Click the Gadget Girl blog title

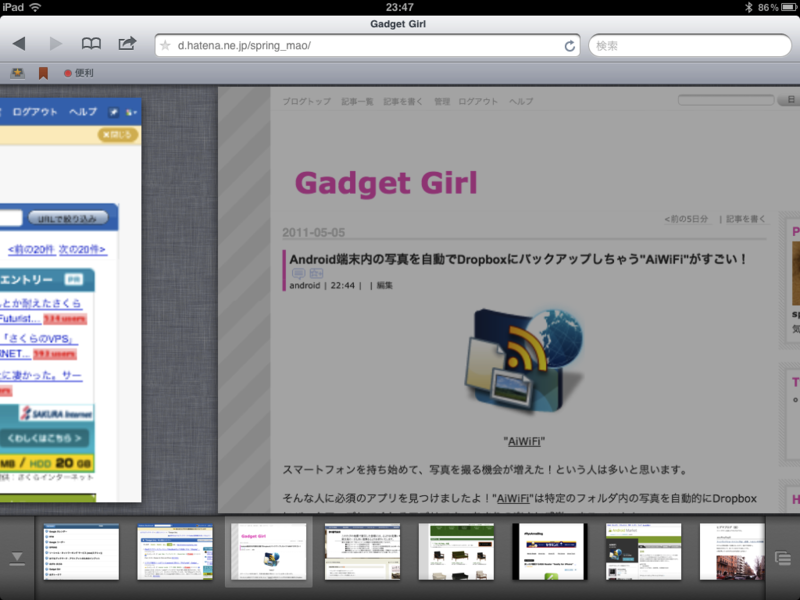pyautogui.click(x=386, y=183)
